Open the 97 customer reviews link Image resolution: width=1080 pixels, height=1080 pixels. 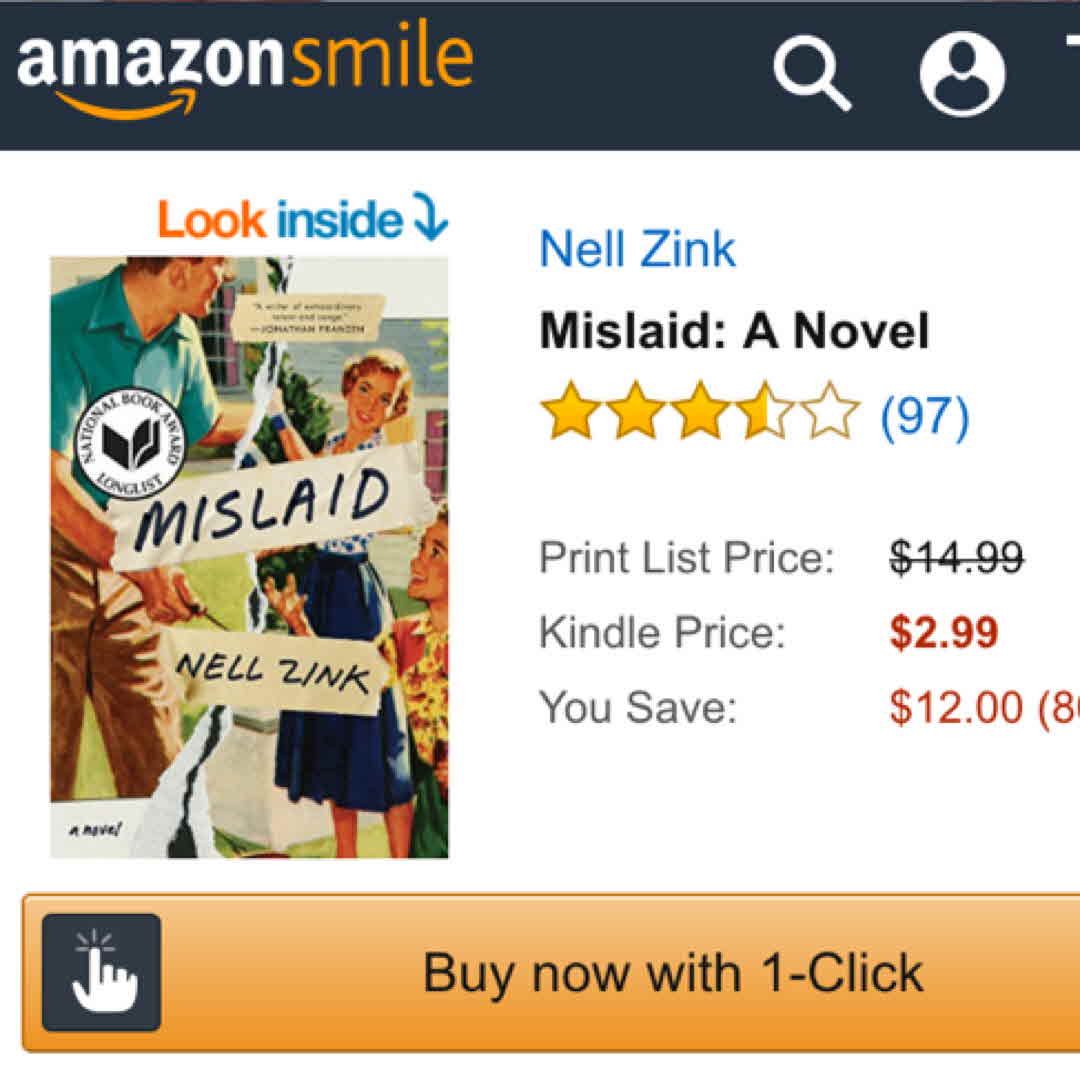pyautogui.click(x=925, y=412)
